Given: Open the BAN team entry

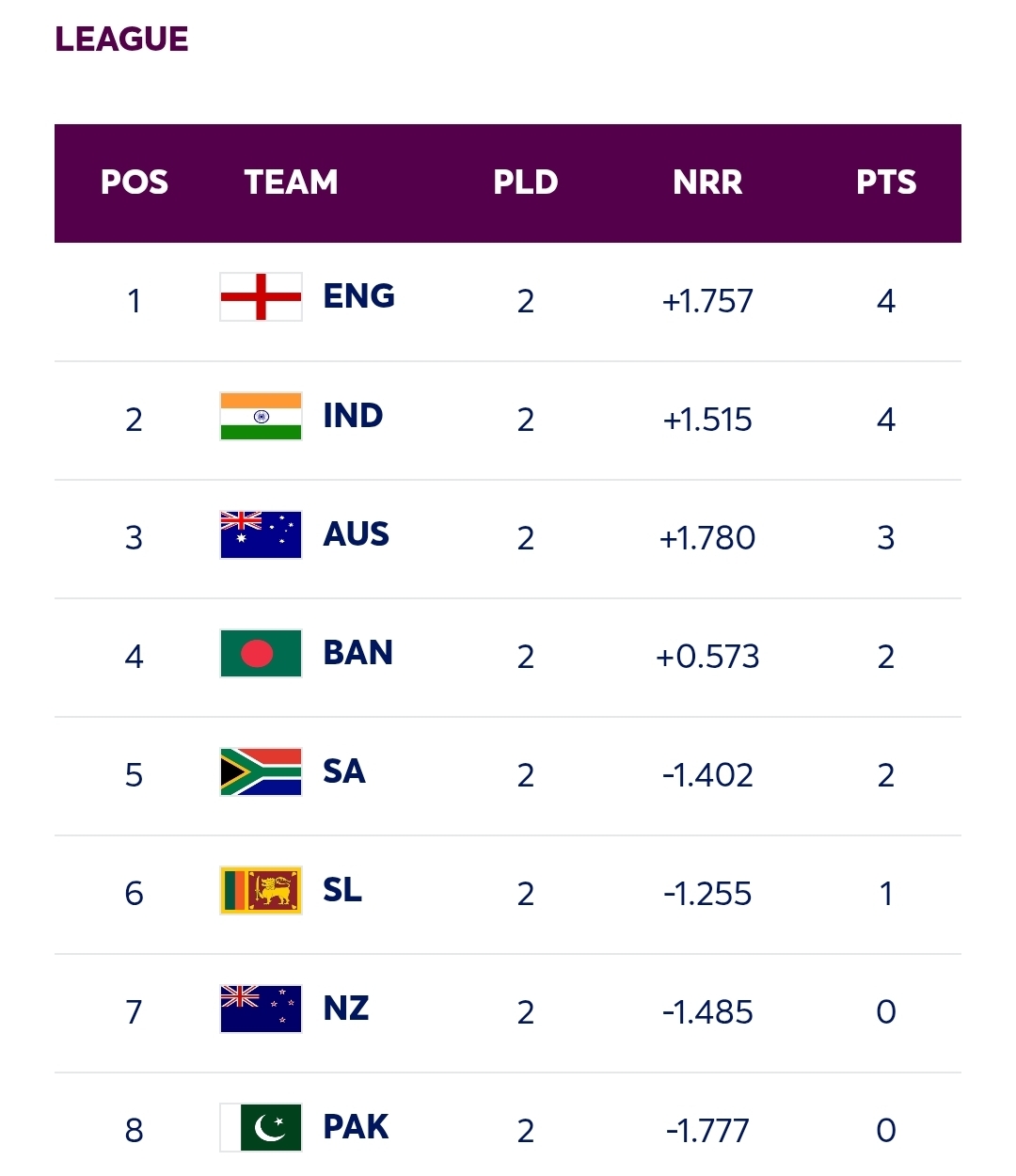Looking at the screenshot, I should pyautogui.click(x=357, y=652).
